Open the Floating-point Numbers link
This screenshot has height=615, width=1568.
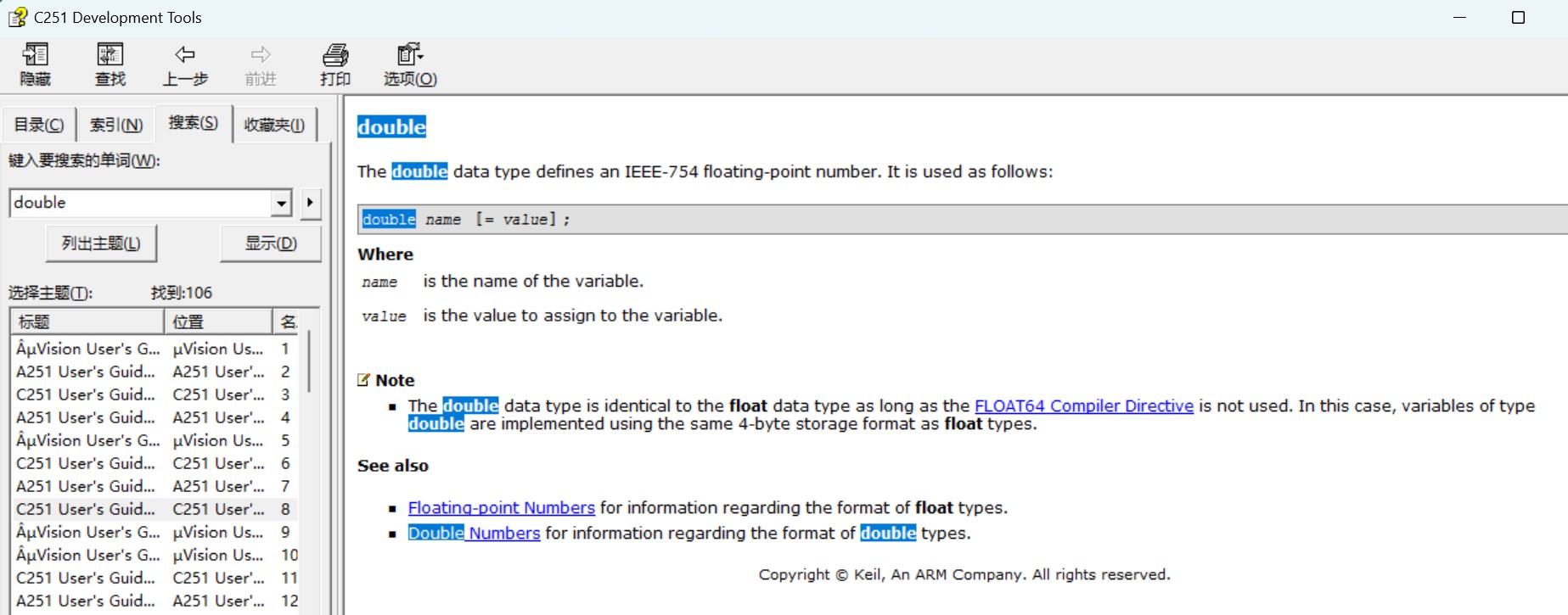pyautogui.click(x=501, y=507)
